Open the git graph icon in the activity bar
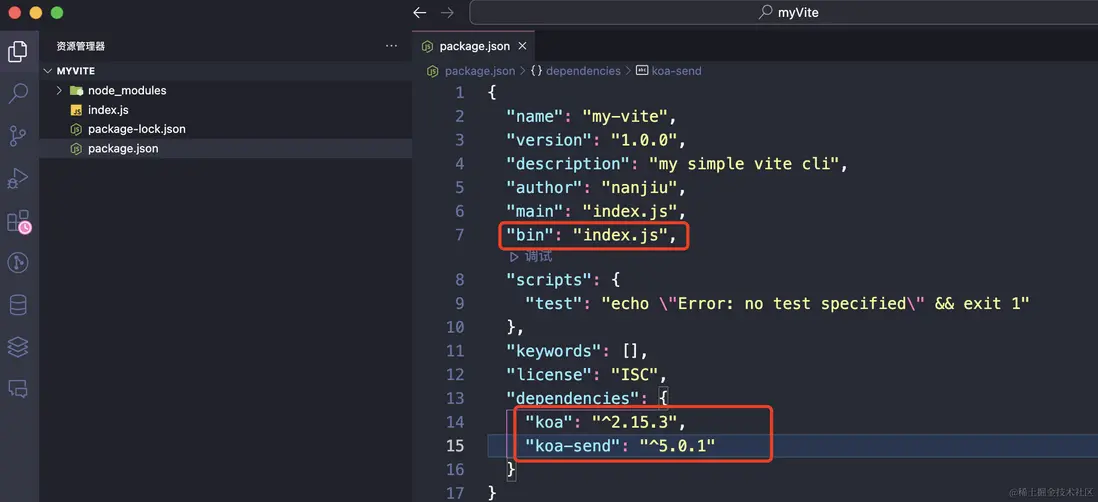This screenshot has width=1098, height=502. (18, 263)
